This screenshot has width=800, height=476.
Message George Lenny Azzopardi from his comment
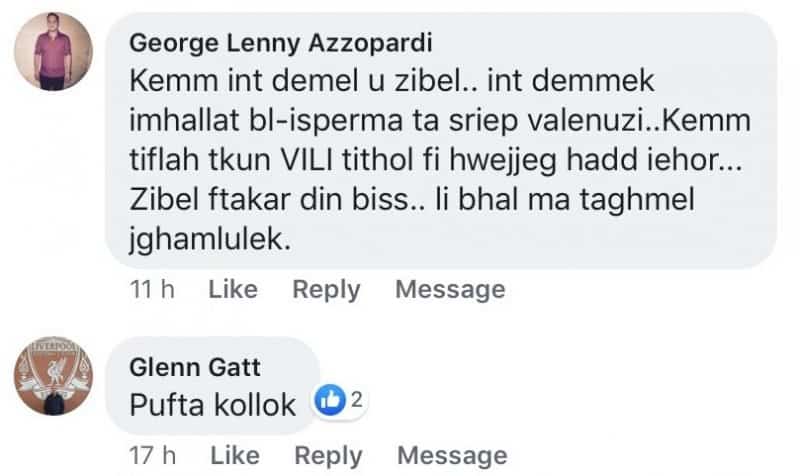click(x=450, y=290)
